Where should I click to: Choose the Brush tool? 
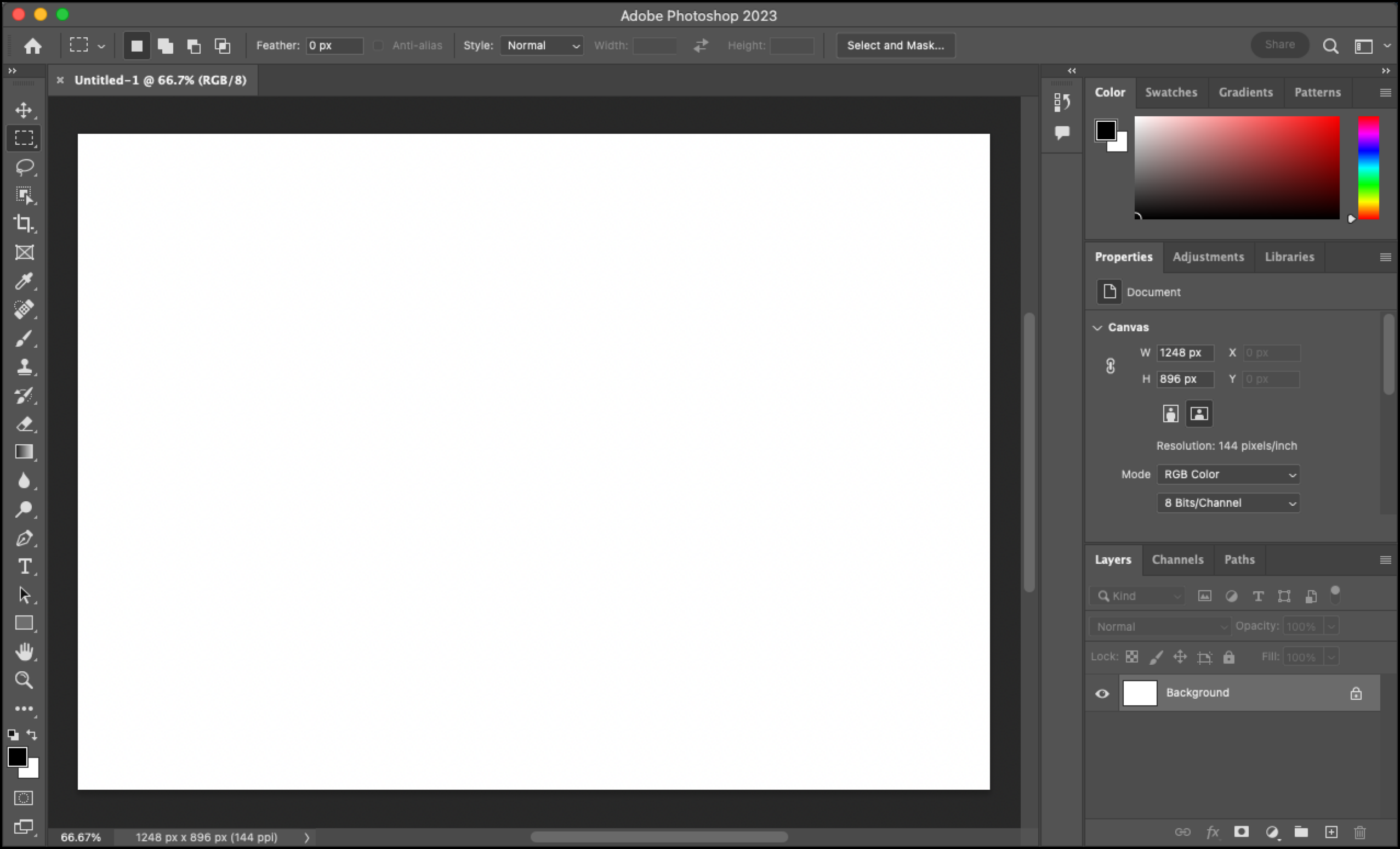(25, 338)
